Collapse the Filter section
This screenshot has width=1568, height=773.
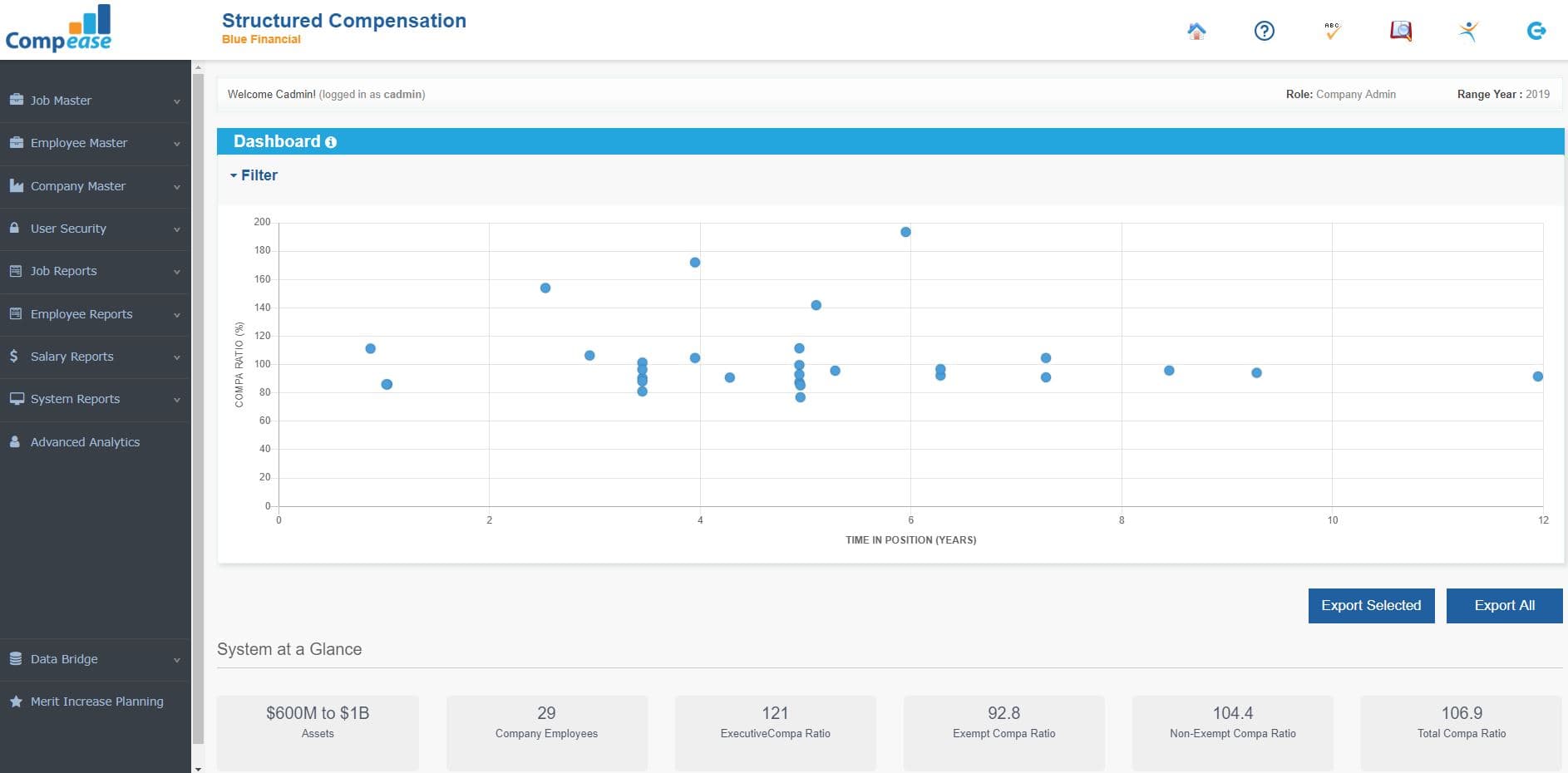click(x=254, y=175)
